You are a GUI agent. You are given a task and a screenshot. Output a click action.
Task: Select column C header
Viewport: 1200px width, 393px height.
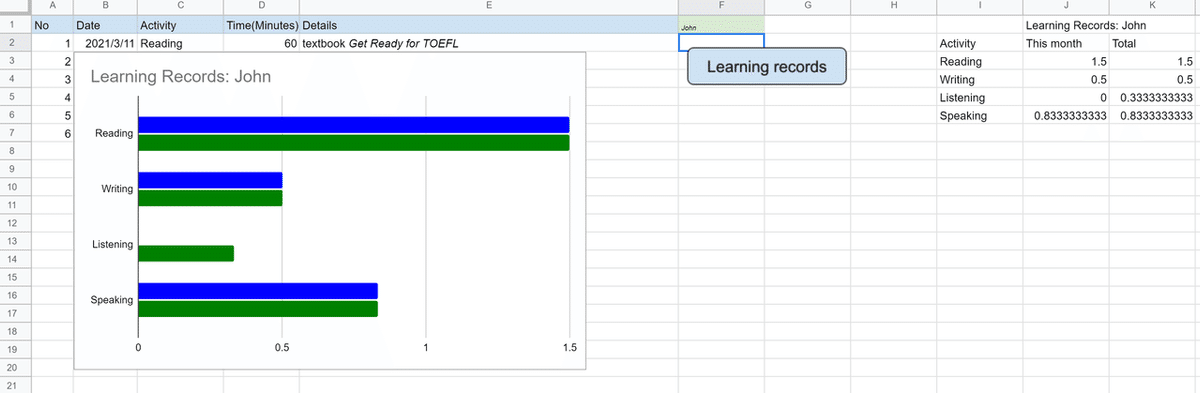click(x=180, y=7)
